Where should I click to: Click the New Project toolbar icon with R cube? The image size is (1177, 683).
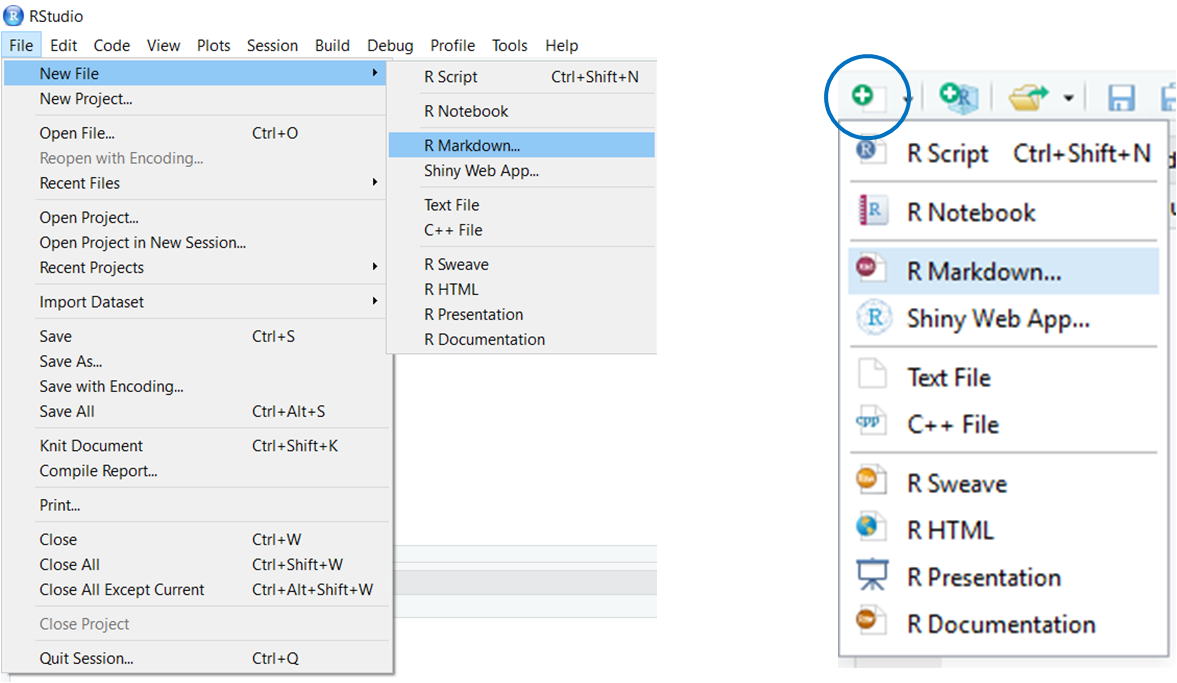pos(959,96)
